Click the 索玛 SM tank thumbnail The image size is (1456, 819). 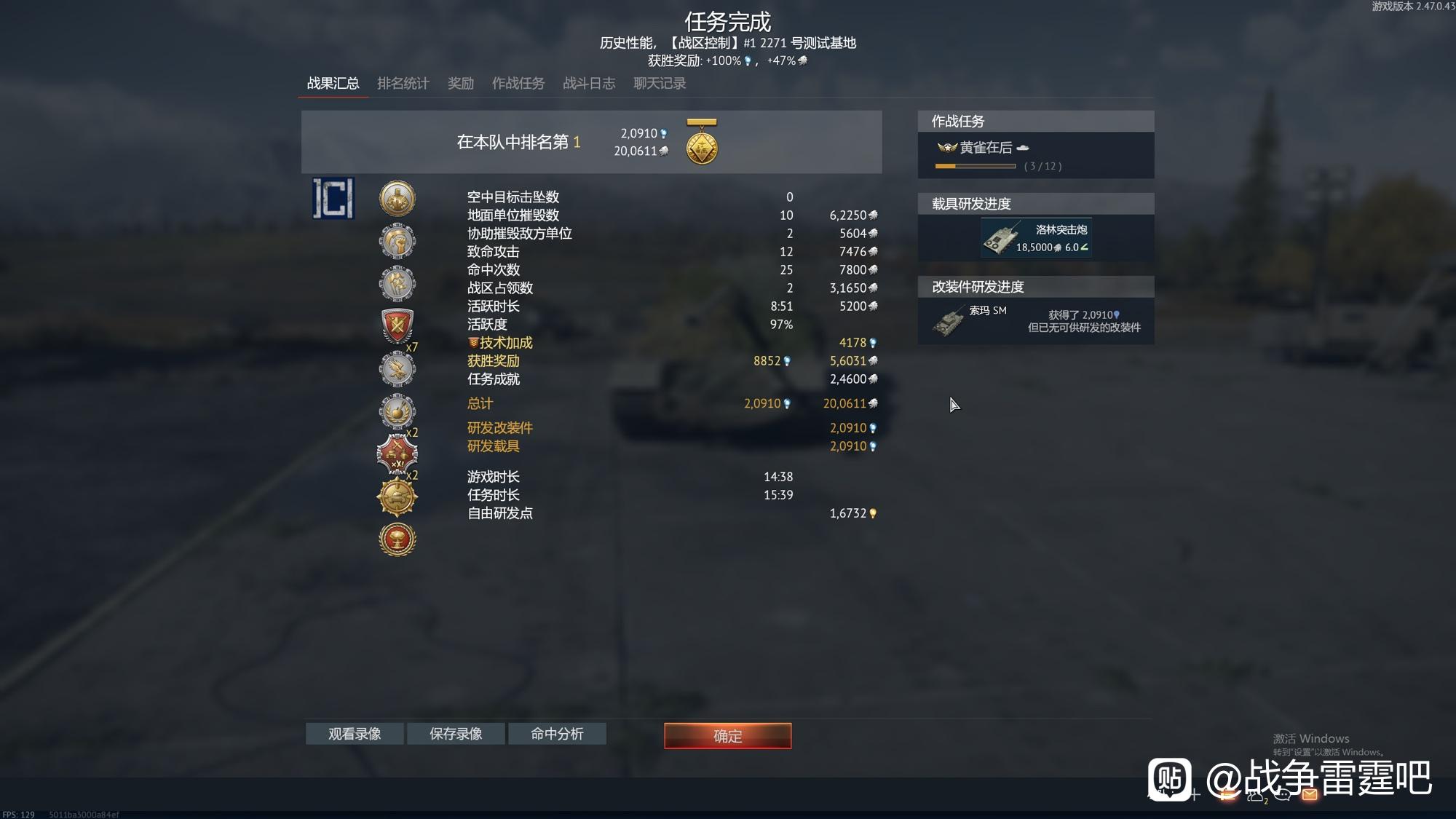coord(949,321)
